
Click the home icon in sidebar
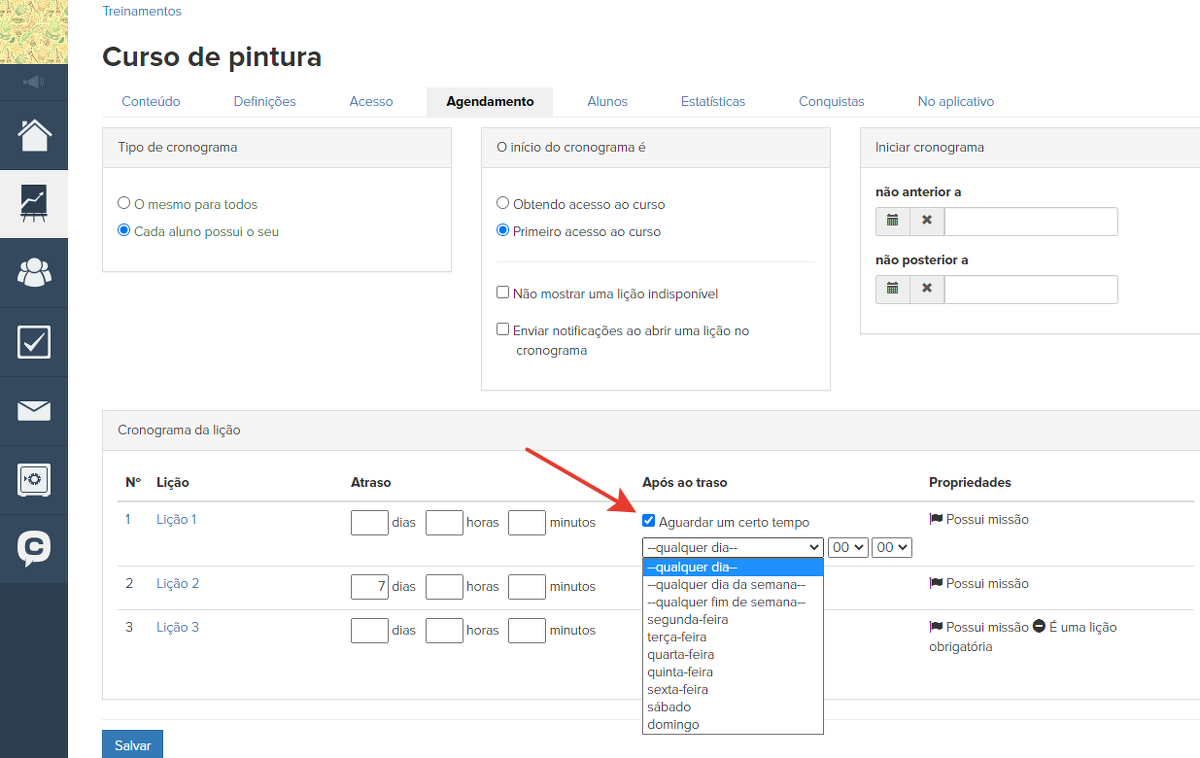coord(34,134)
